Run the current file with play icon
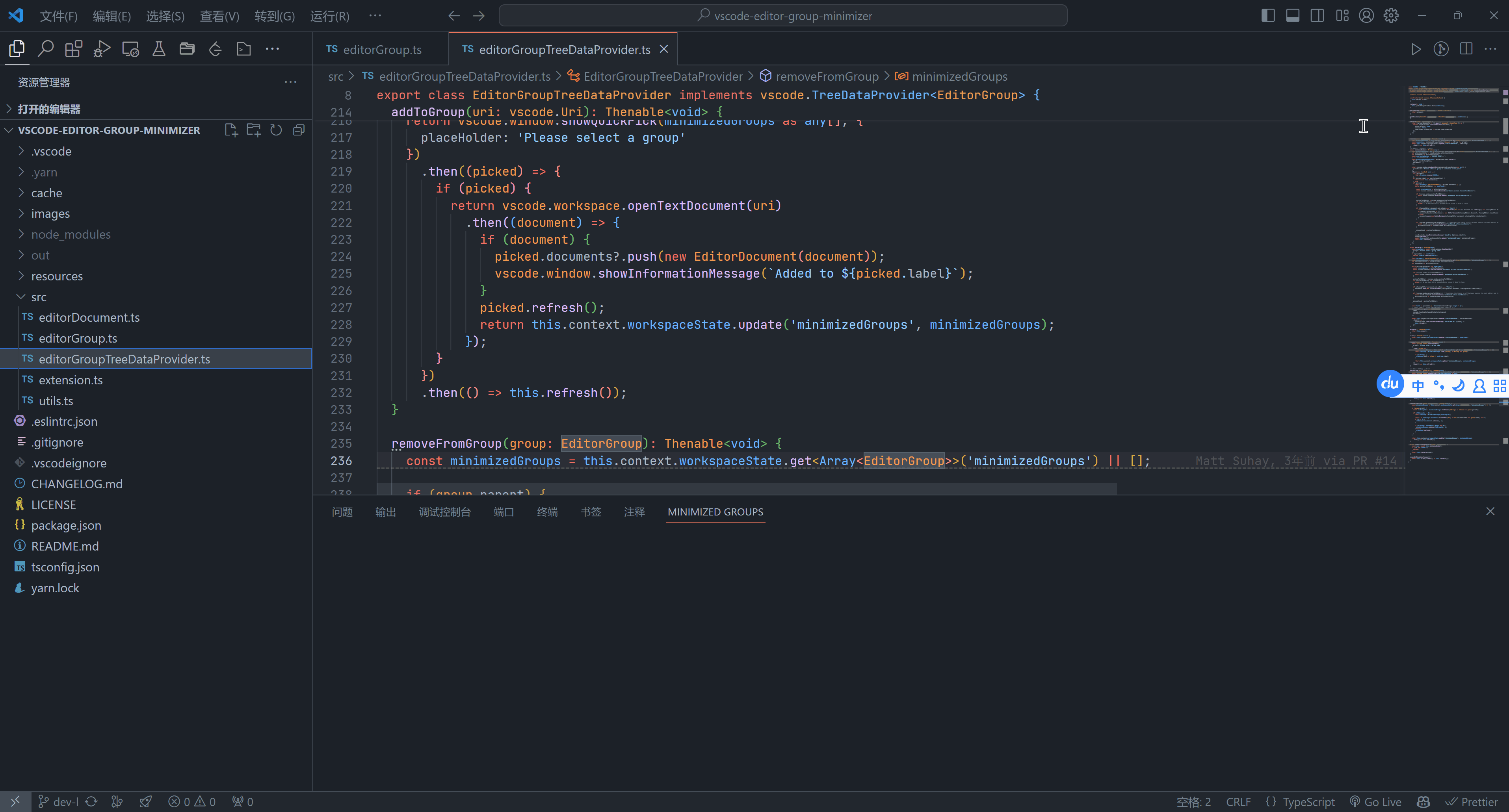The image size is (1509, 812). (1416, 49)
